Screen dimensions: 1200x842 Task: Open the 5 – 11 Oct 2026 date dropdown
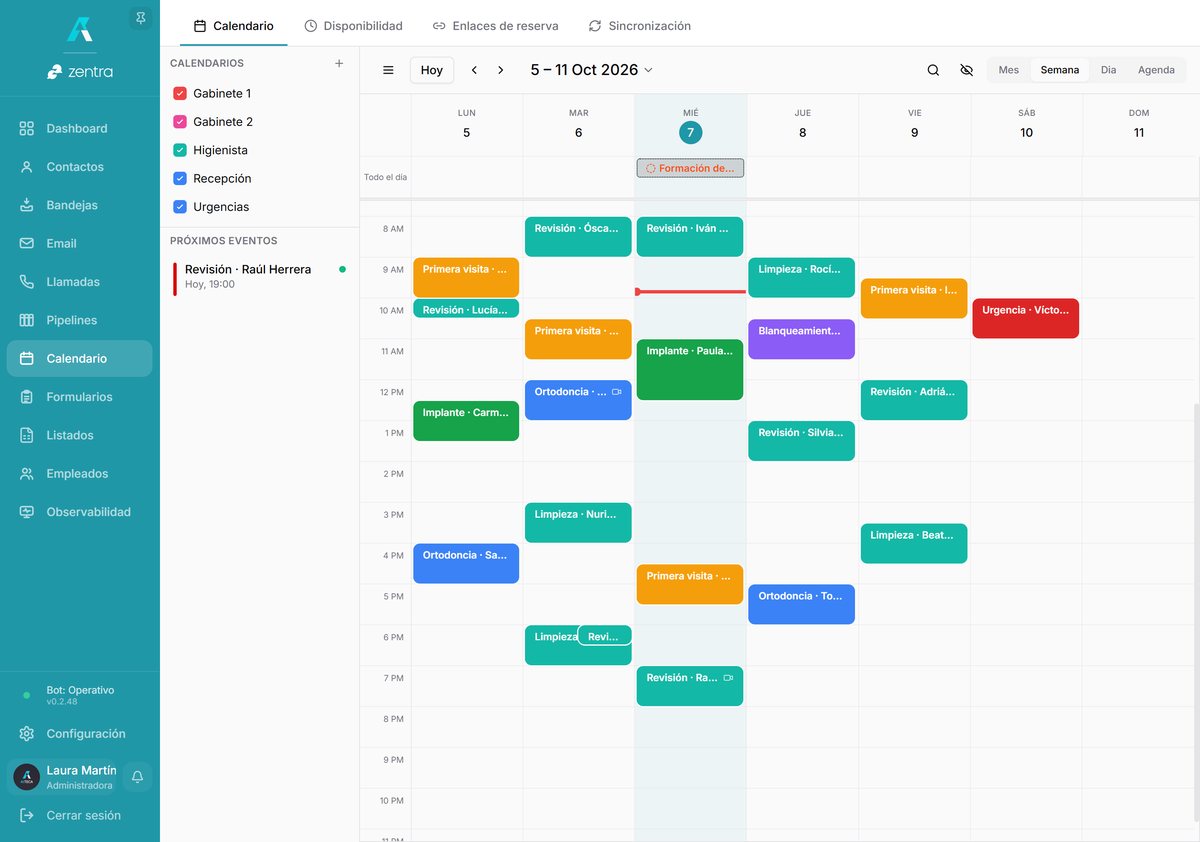591,70
